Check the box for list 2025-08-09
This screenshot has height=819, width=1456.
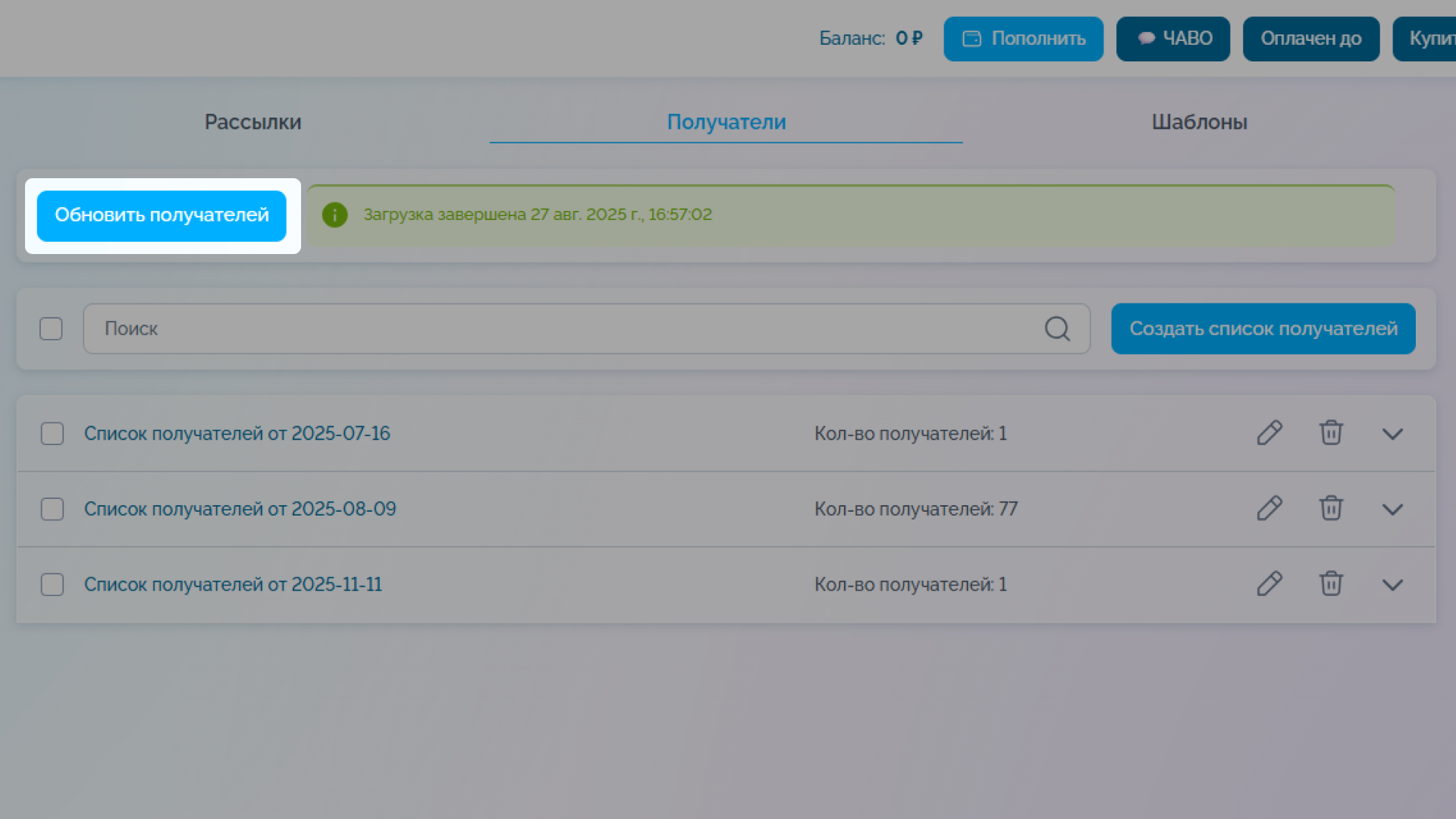click(x=52, y=509)
